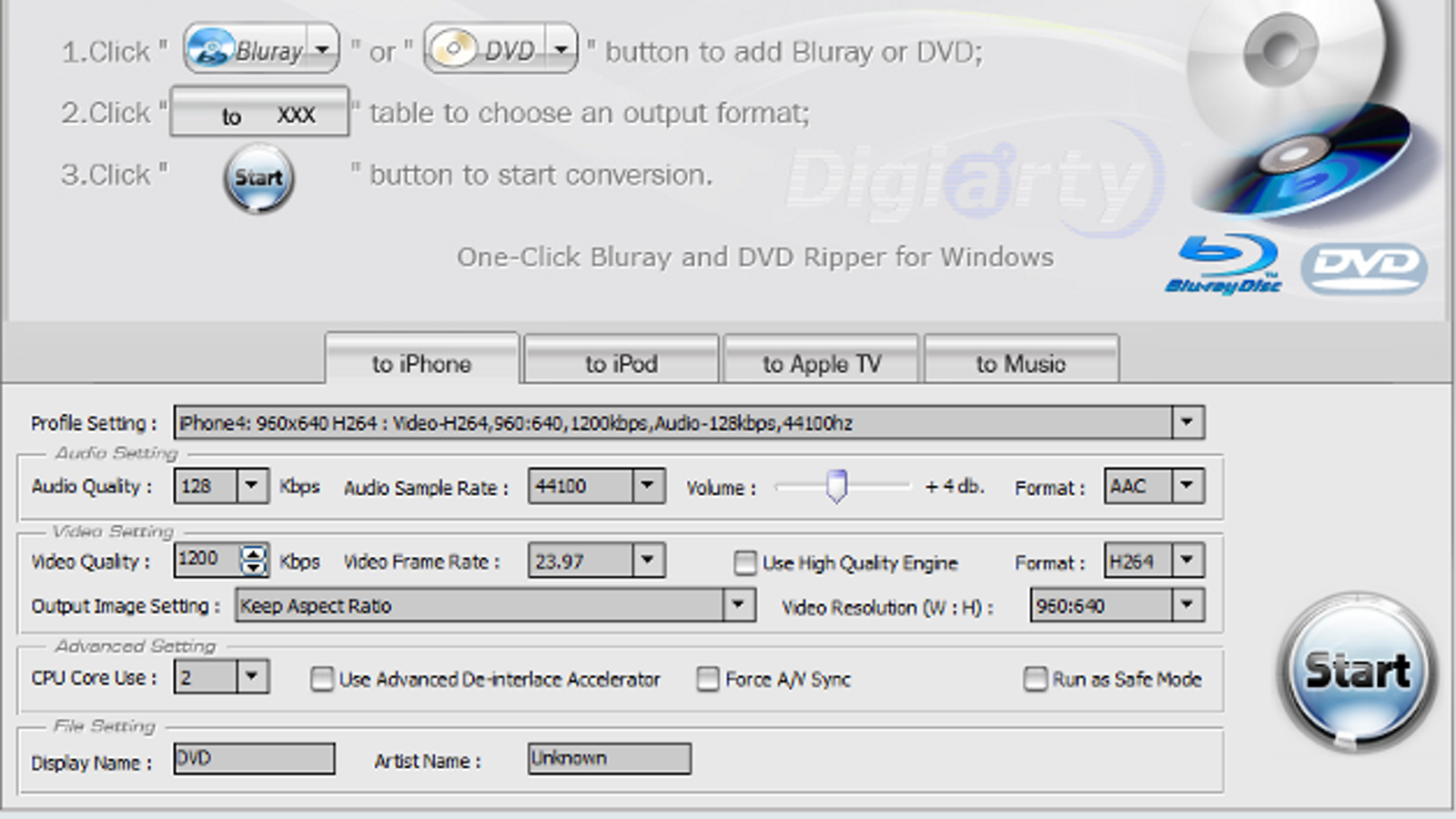Click the Video Quality stepper arrows
Screen dimensions: 1456x819
(254, 560)
